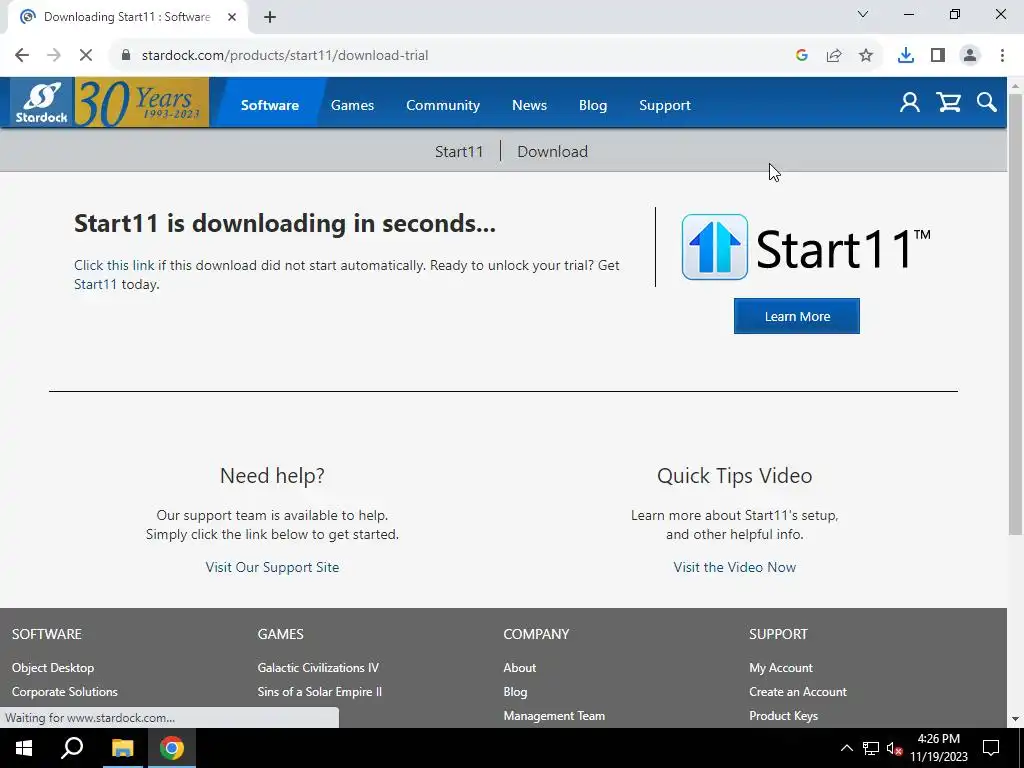Image resolution: width=1024 pixels, height=768 pixels.
Task: Toggle the Chrome side panel icon
Action: point(938,56)
